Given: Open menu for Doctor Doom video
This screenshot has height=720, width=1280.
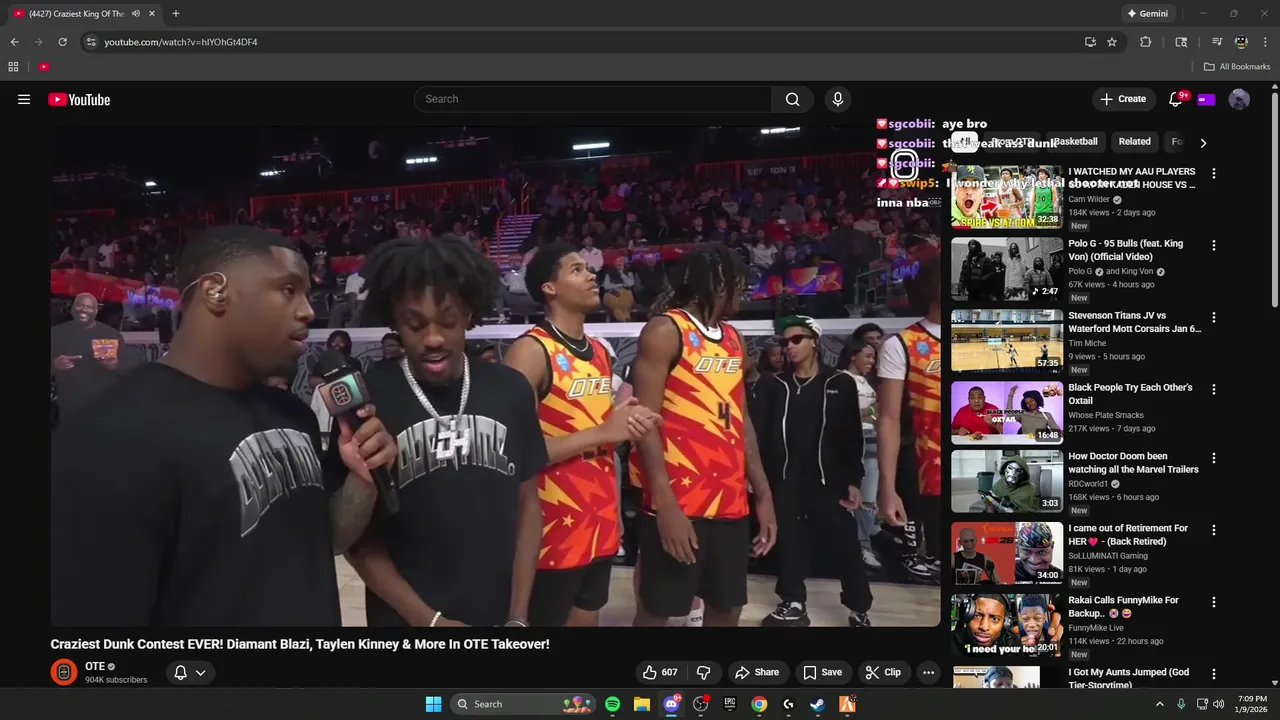Looking at the screenshot, I should tap(1214, 458).
